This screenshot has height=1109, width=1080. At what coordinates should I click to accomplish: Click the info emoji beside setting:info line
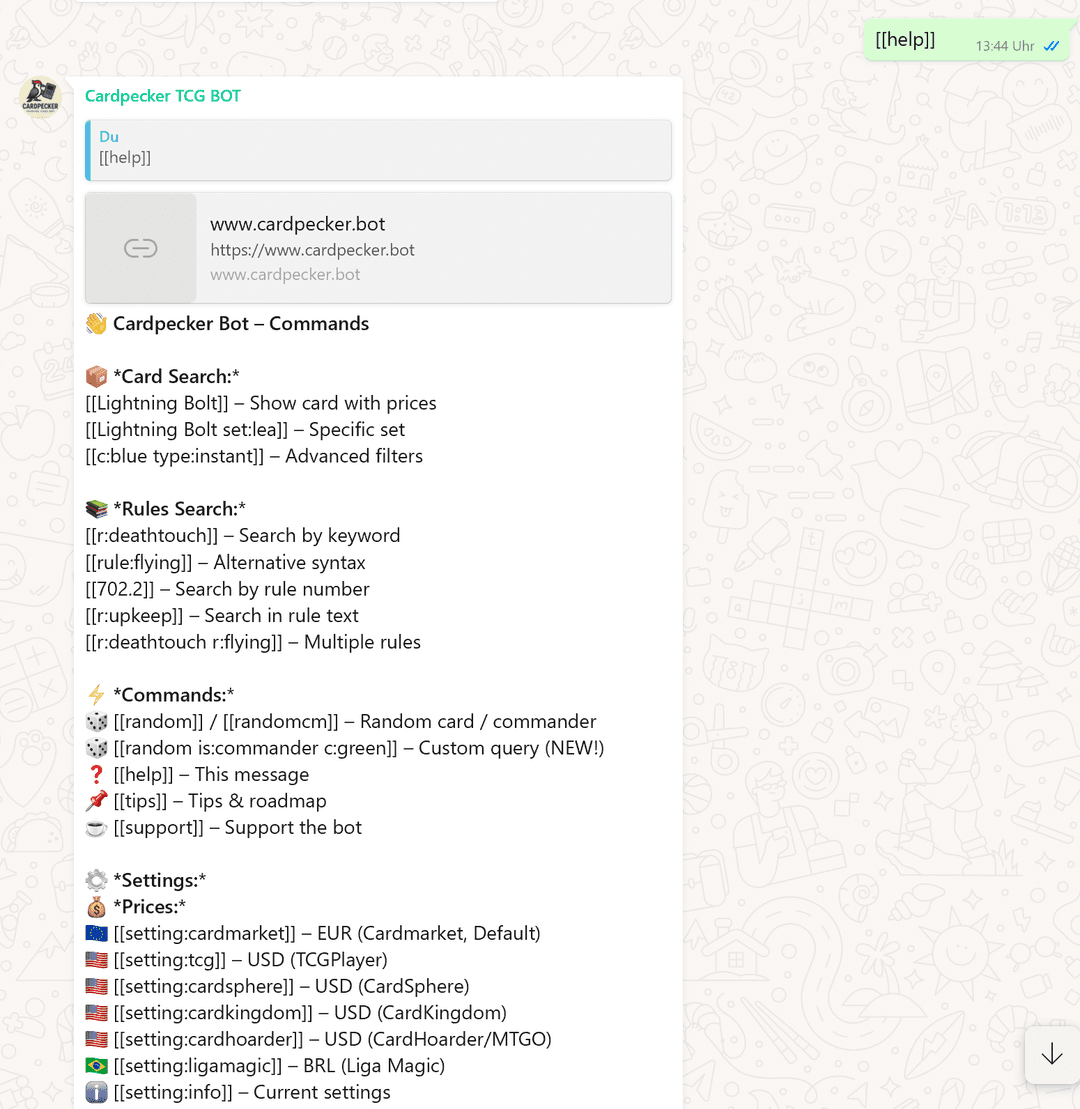95,1092
